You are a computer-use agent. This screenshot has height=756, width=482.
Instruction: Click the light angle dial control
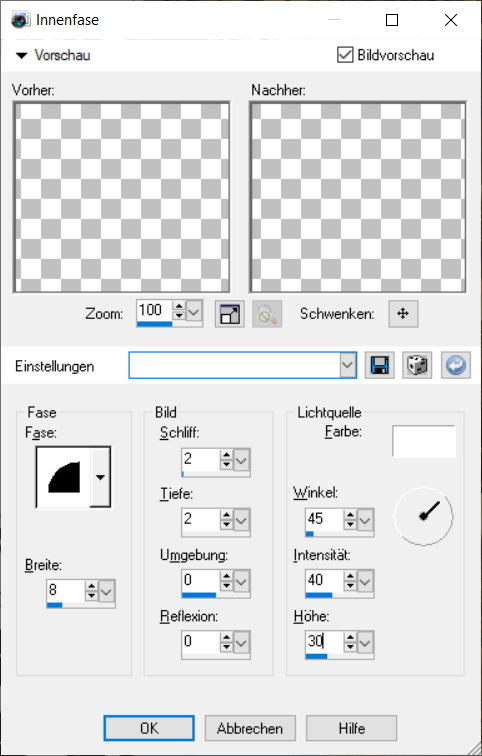coord(424,516)
